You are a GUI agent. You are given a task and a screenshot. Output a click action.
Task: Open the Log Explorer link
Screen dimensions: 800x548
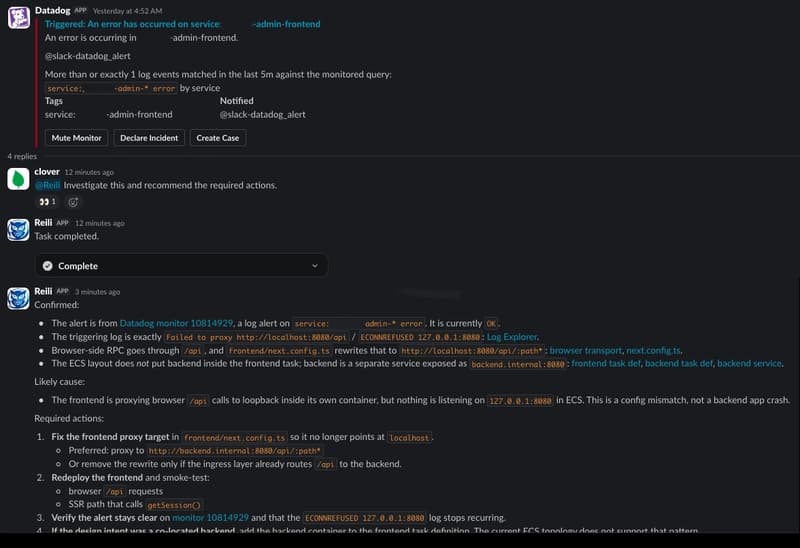pyautogui.click(x=512, y=337)
